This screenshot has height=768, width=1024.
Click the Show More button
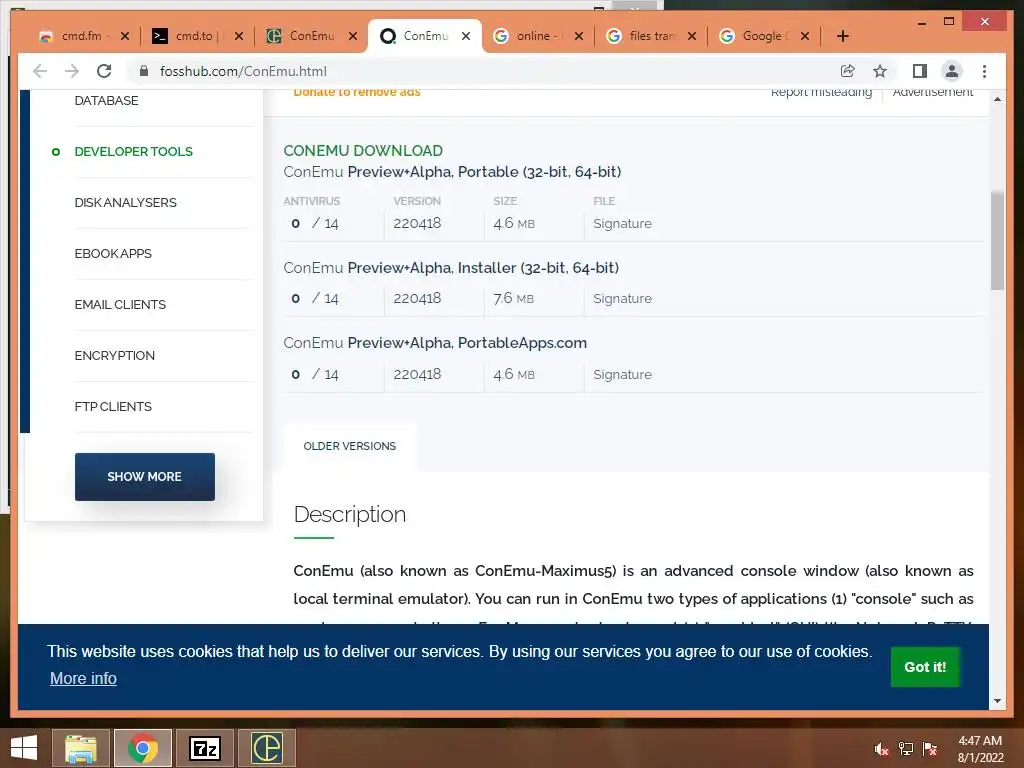[144, 477]
